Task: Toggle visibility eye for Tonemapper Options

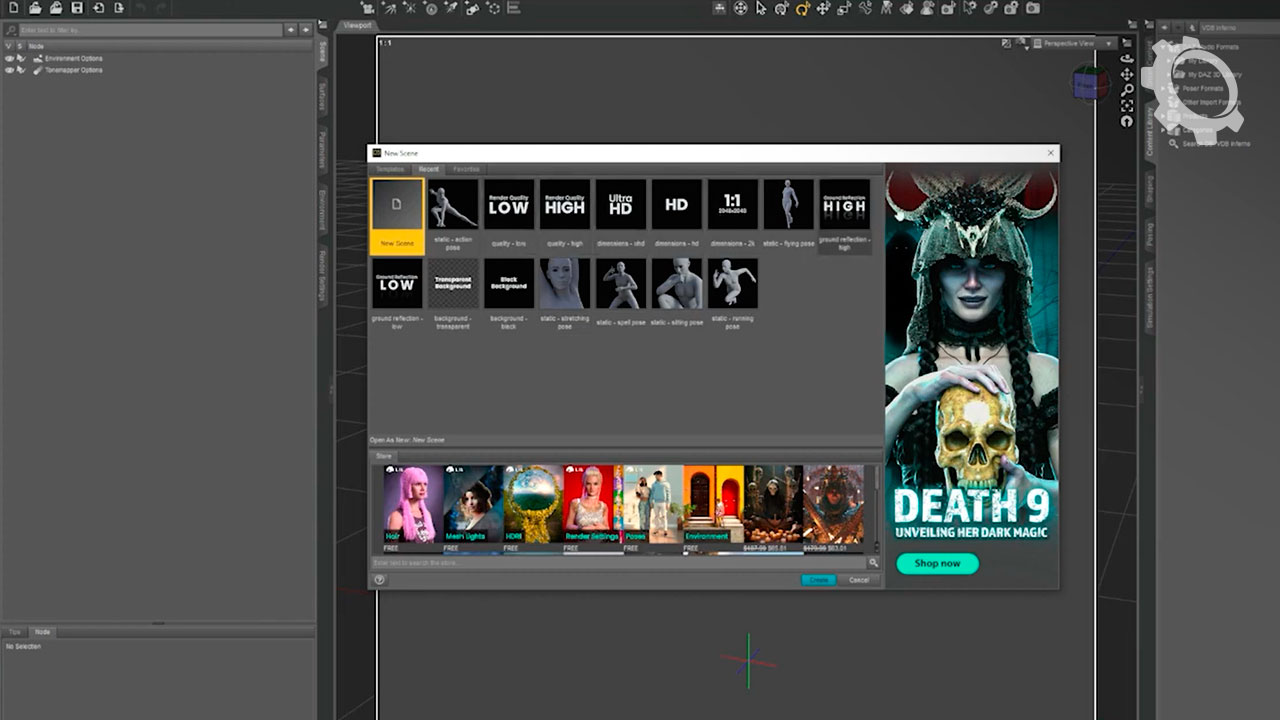Action: (9, 70)
